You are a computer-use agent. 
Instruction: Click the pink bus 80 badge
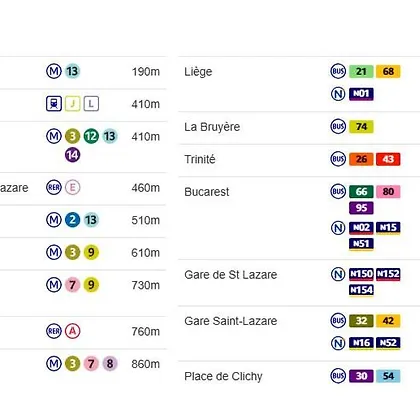388,192
